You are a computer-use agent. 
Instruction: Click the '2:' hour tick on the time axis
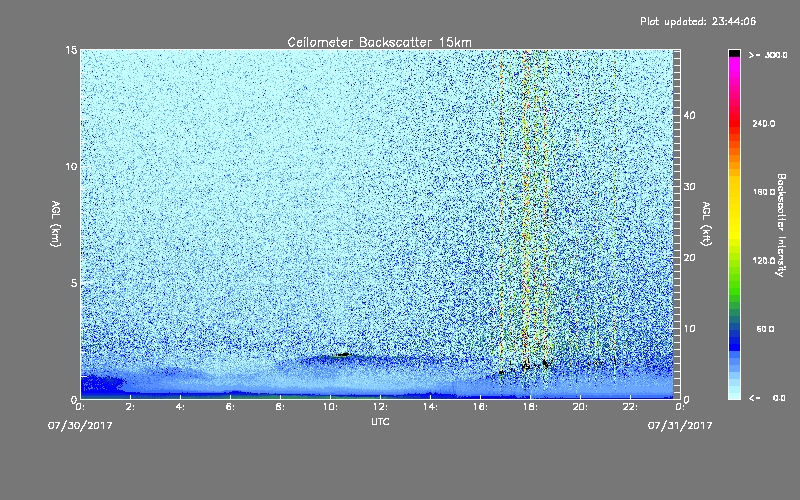point(130,407)
